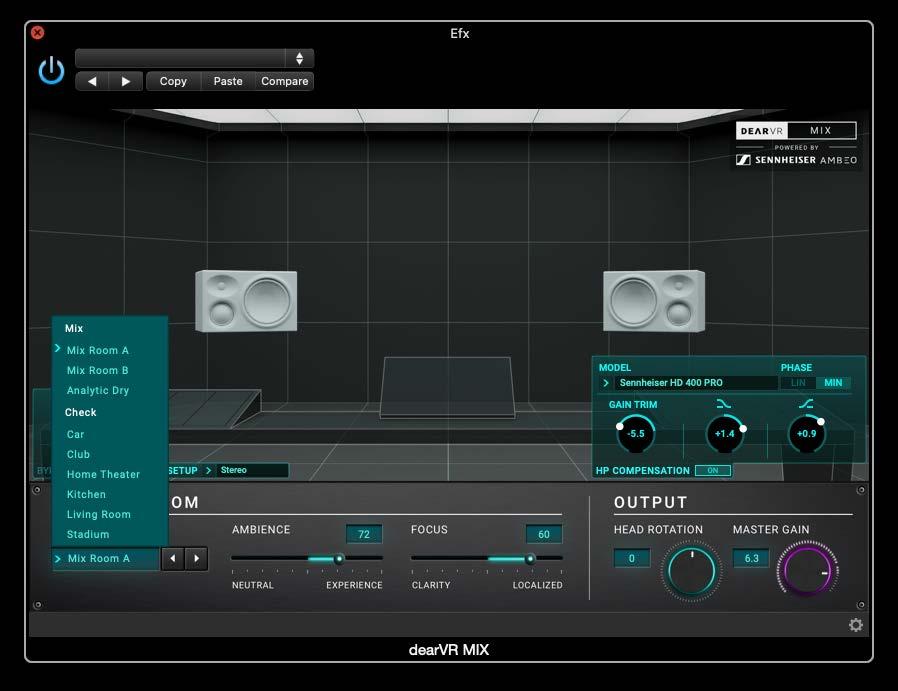Click the Focus value field 60

coord(544,534)
